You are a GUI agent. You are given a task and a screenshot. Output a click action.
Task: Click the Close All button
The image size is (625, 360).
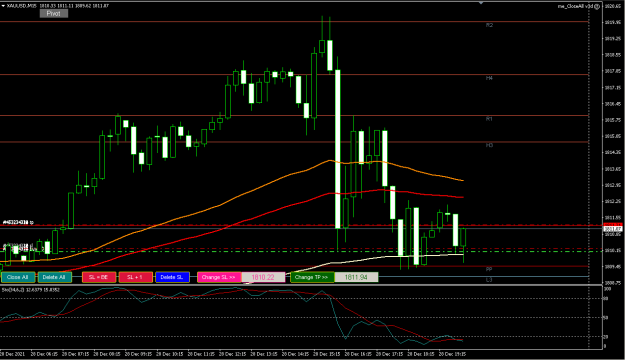[x=18, y=277]
